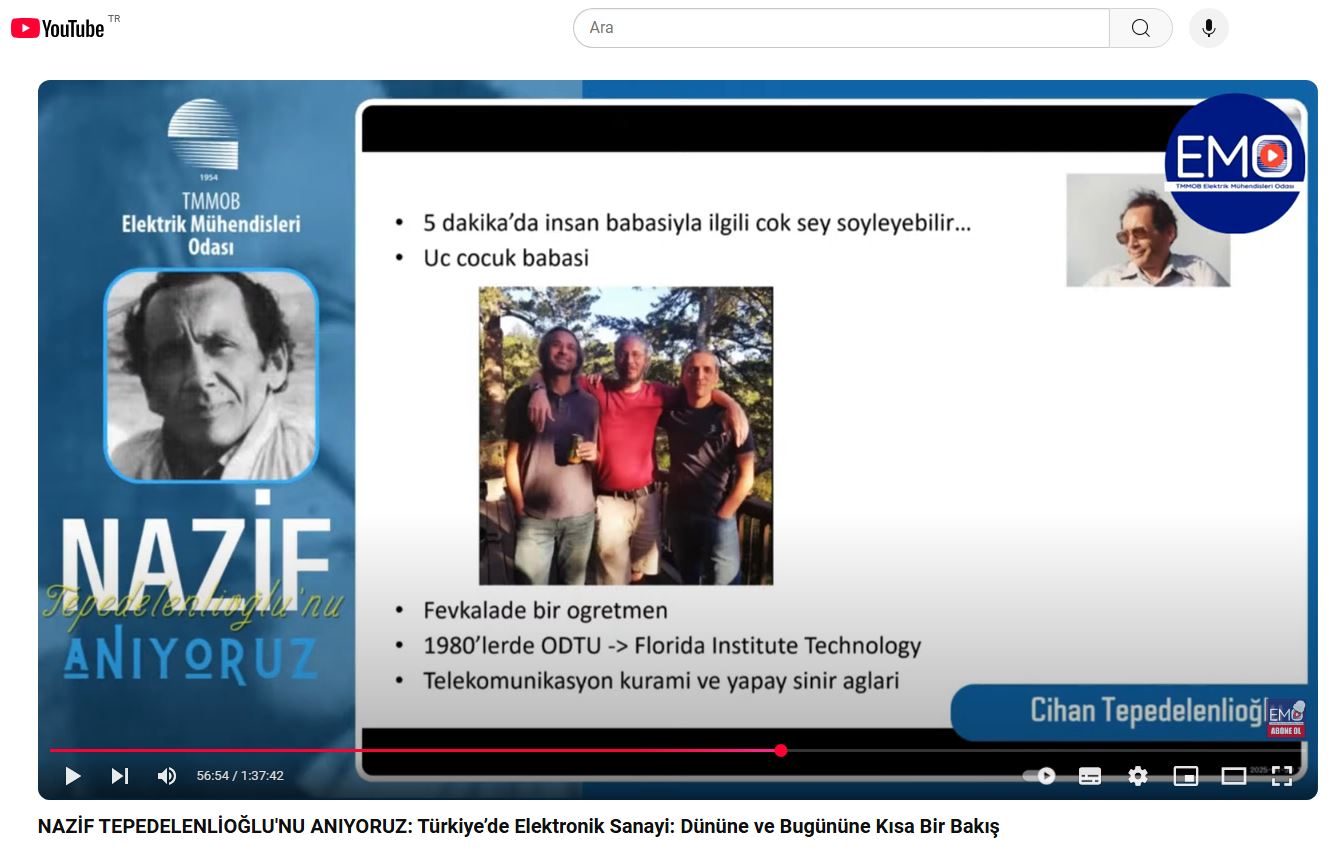Start voice search with microphone icon
The width and height of the screenshot is (1336, 848).
pyautogui.click(x=1209, y=28)
